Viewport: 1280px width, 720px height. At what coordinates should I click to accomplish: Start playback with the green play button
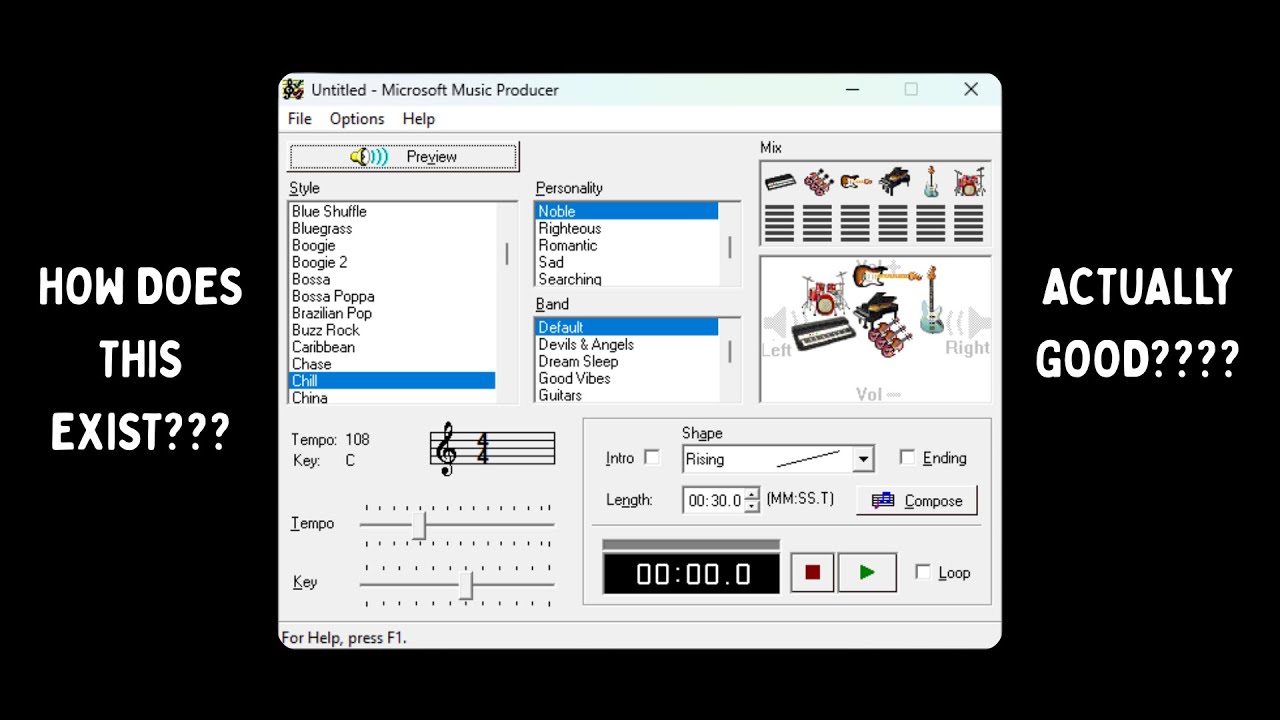click(867, 572)
